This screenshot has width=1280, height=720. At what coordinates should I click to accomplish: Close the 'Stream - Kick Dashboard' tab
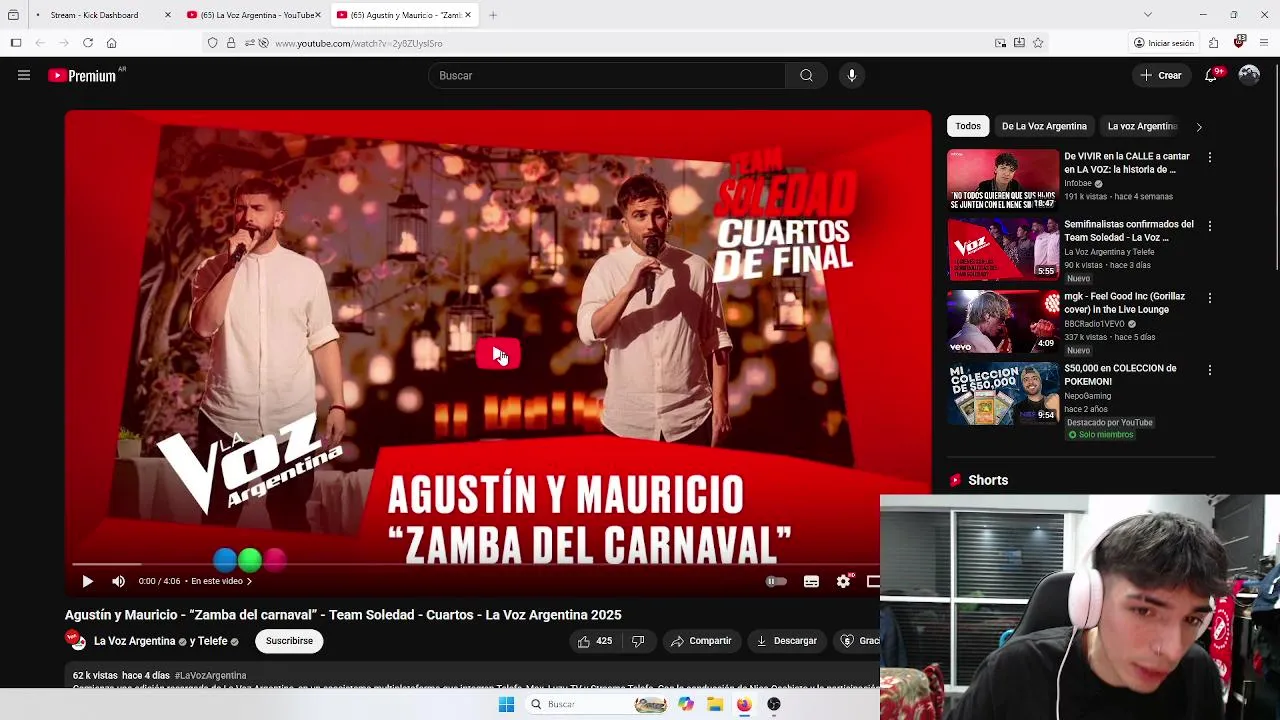168,15
